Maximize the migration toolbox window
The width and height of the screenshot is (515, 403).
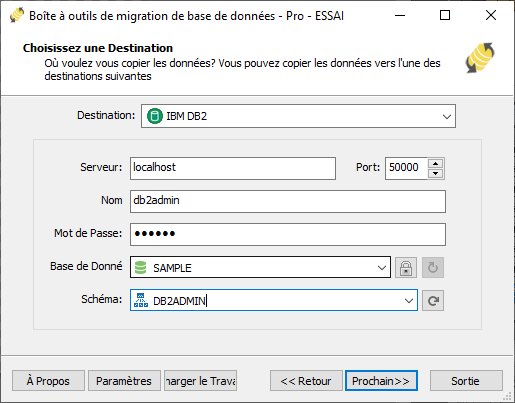coord(445,15)
